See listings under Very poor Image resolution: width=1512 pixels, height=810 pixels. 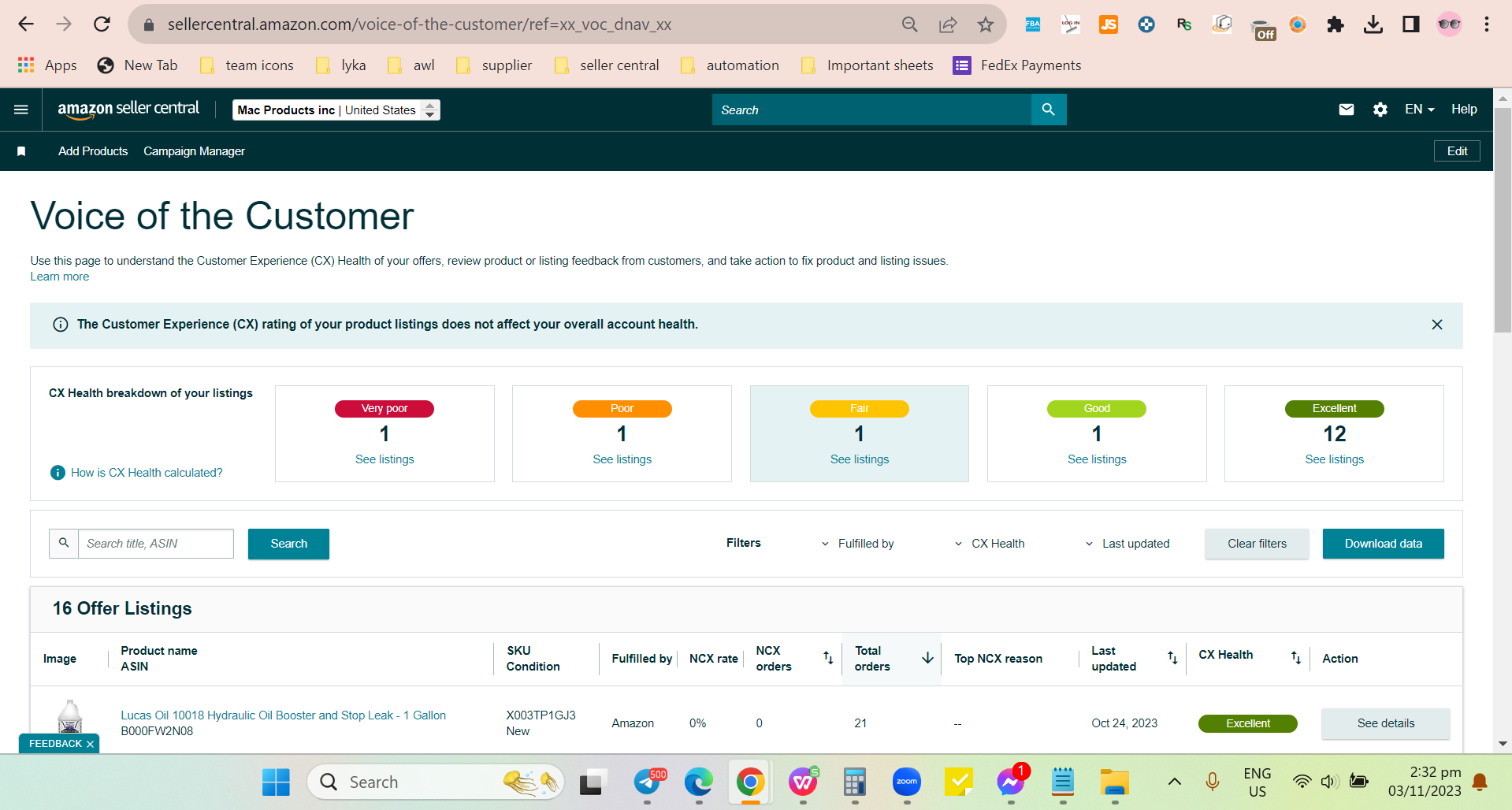coord(385,459)
